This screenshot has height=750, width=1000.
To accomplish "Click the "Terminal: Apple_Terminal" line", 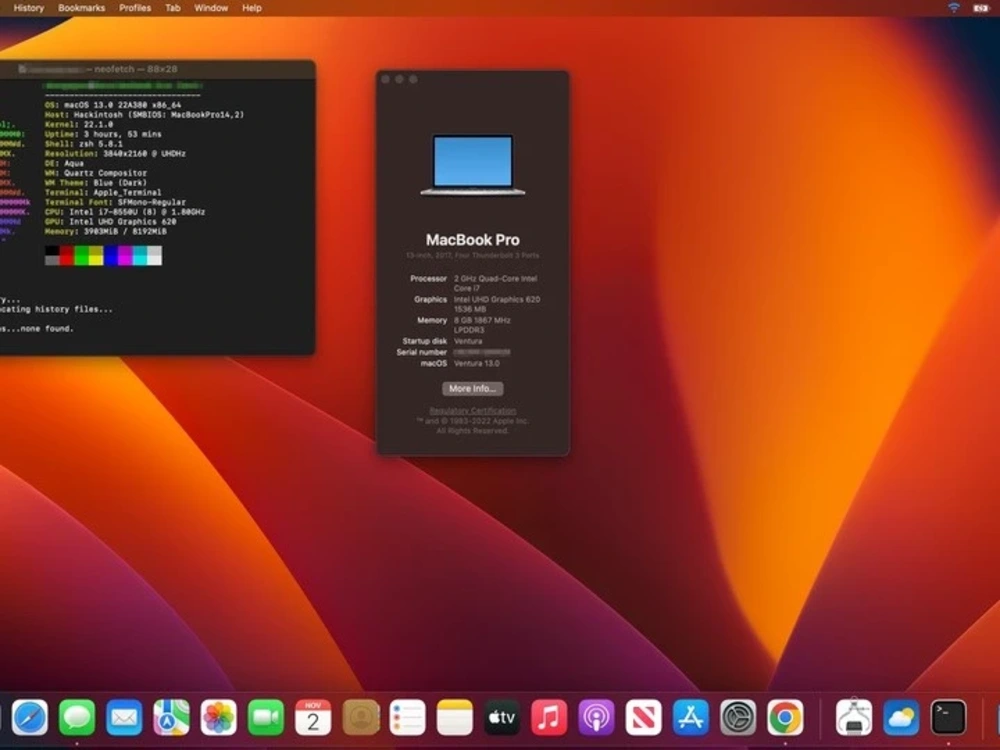I will click(x=103, y=192).
